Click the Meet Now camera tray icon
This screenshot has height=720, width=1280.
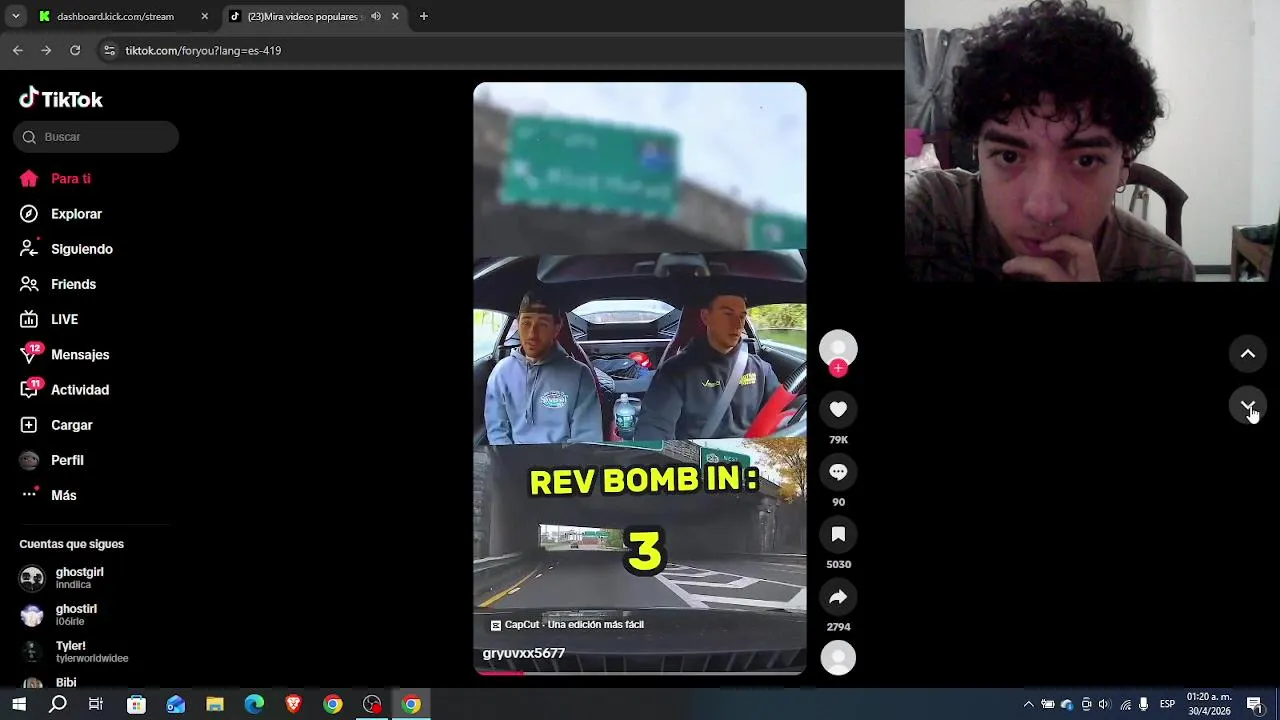coord(1086,704)
